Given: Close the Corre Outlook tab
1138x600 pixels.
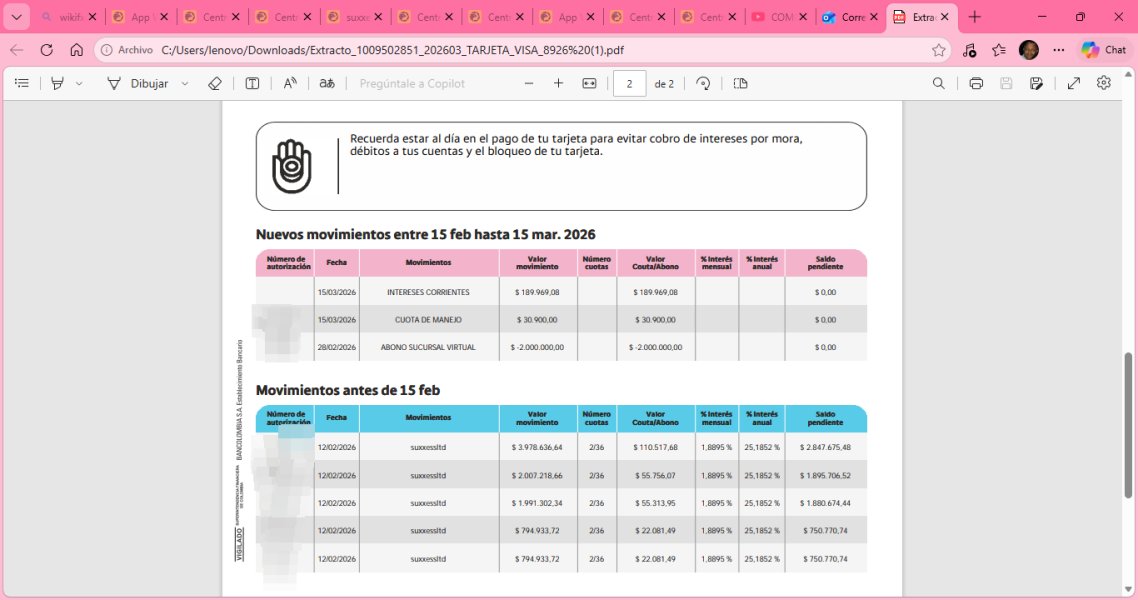Looking at the screenshot, I should pyautogui.click(x=874, y=17).
